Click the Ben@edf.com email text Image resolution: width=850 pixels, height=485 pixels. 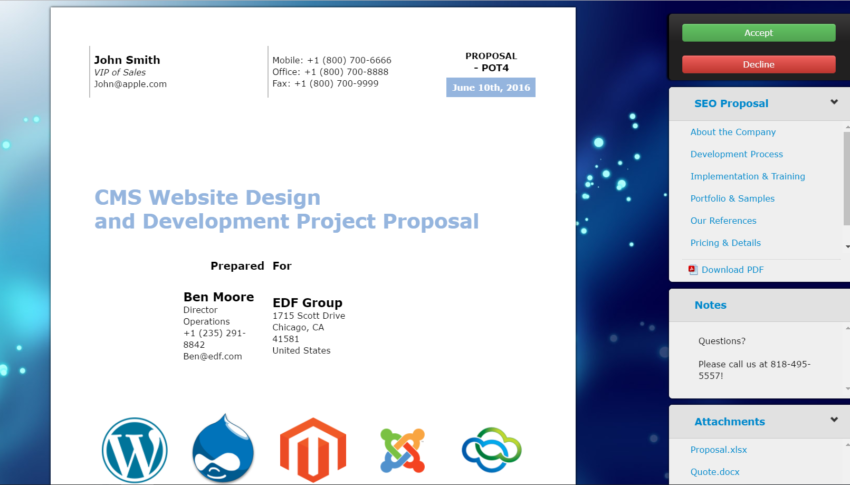[x=212, y=356]
